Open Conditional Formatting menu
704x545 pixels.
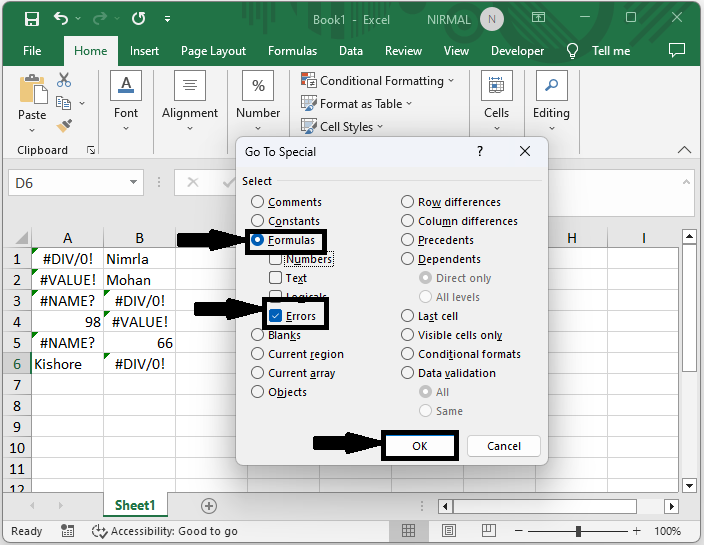click(377, 81)
